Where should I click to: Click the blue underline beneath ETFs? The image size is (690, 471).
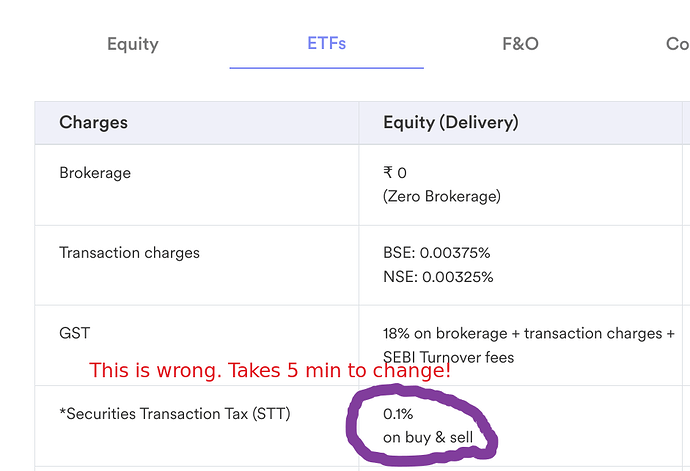tap(327, 68)
